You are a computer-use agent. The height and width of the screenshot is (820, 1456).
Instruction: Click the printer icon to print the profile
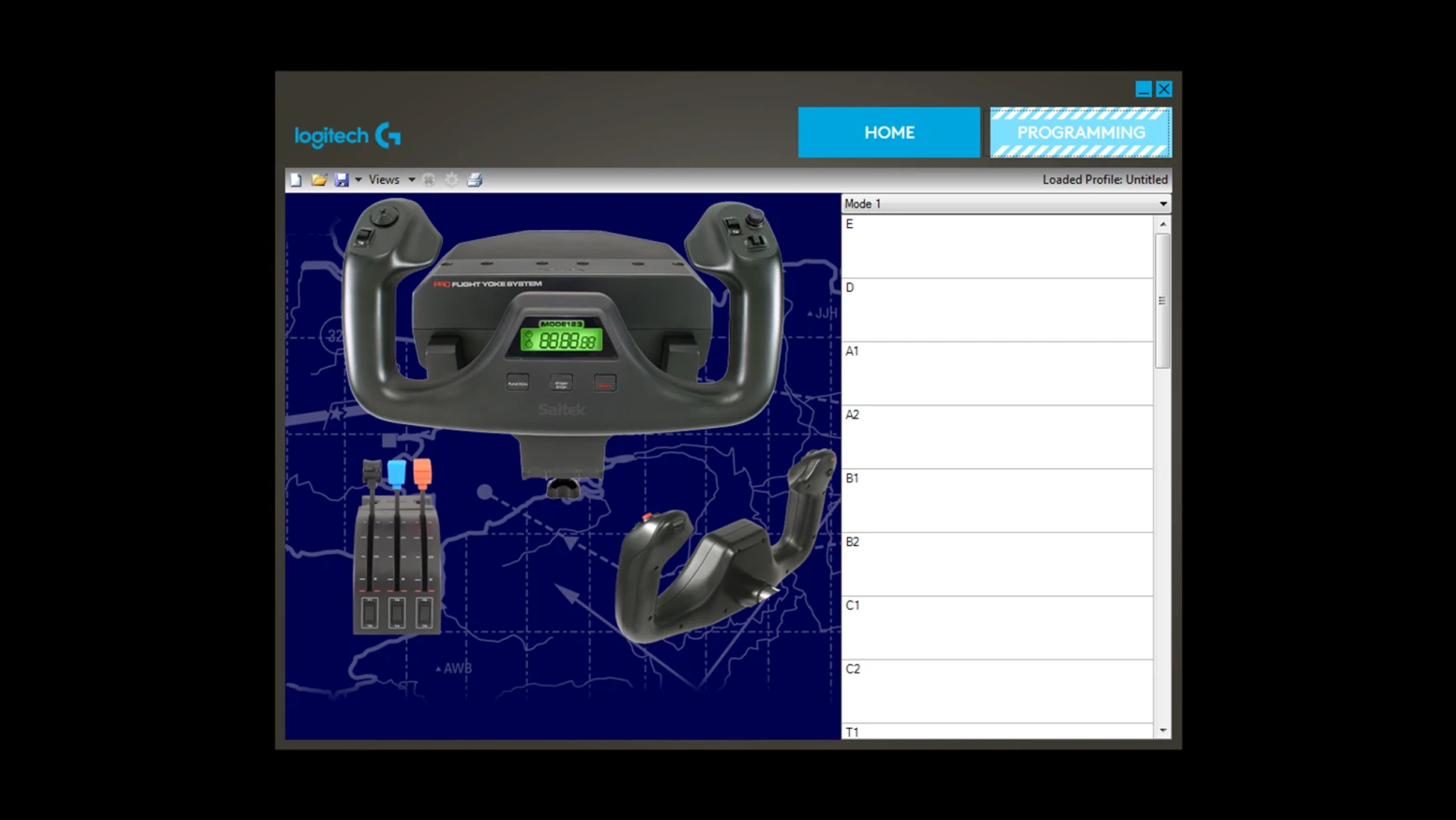coord(475,179)
